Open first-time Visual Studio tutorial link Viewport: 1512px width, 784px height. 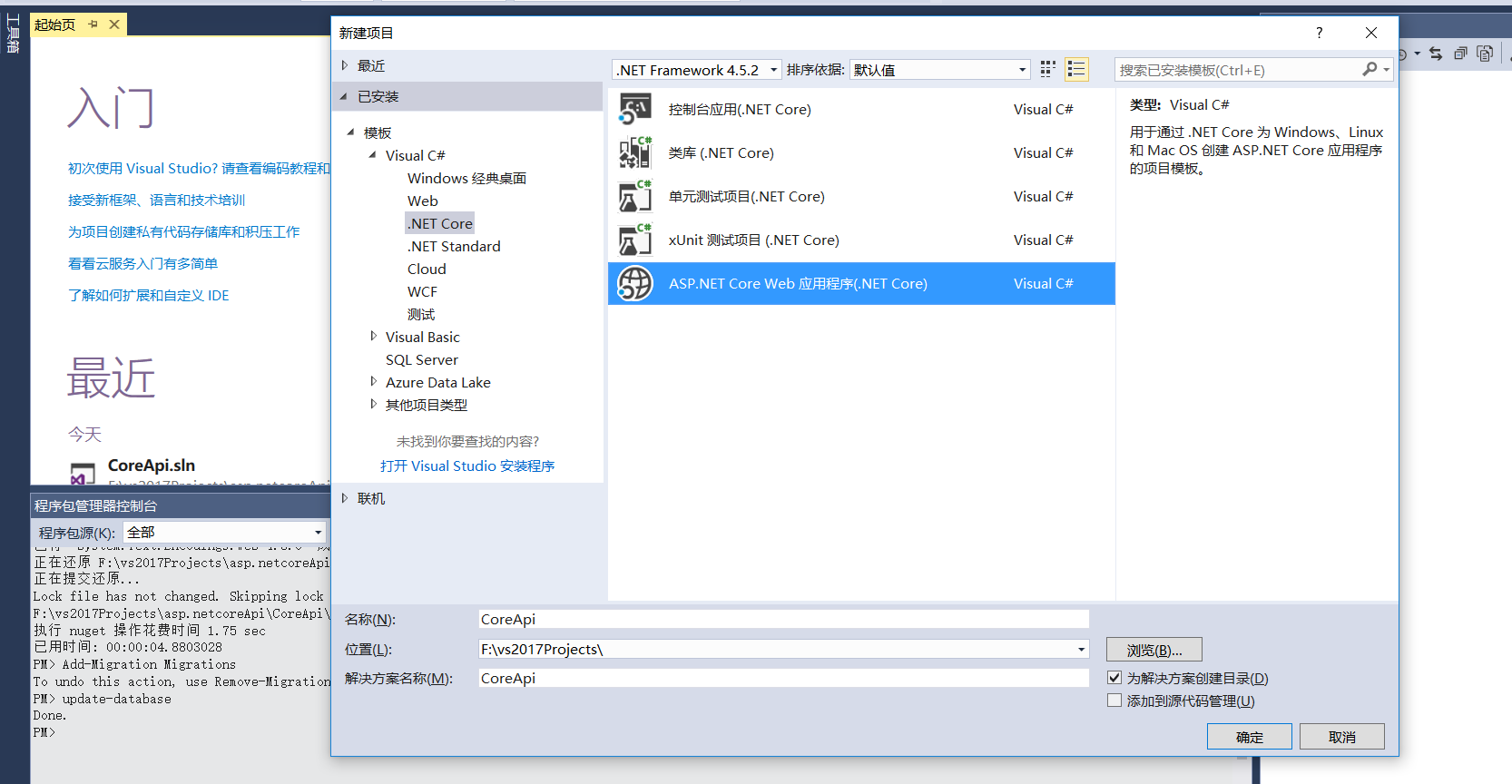pos(199,168)
